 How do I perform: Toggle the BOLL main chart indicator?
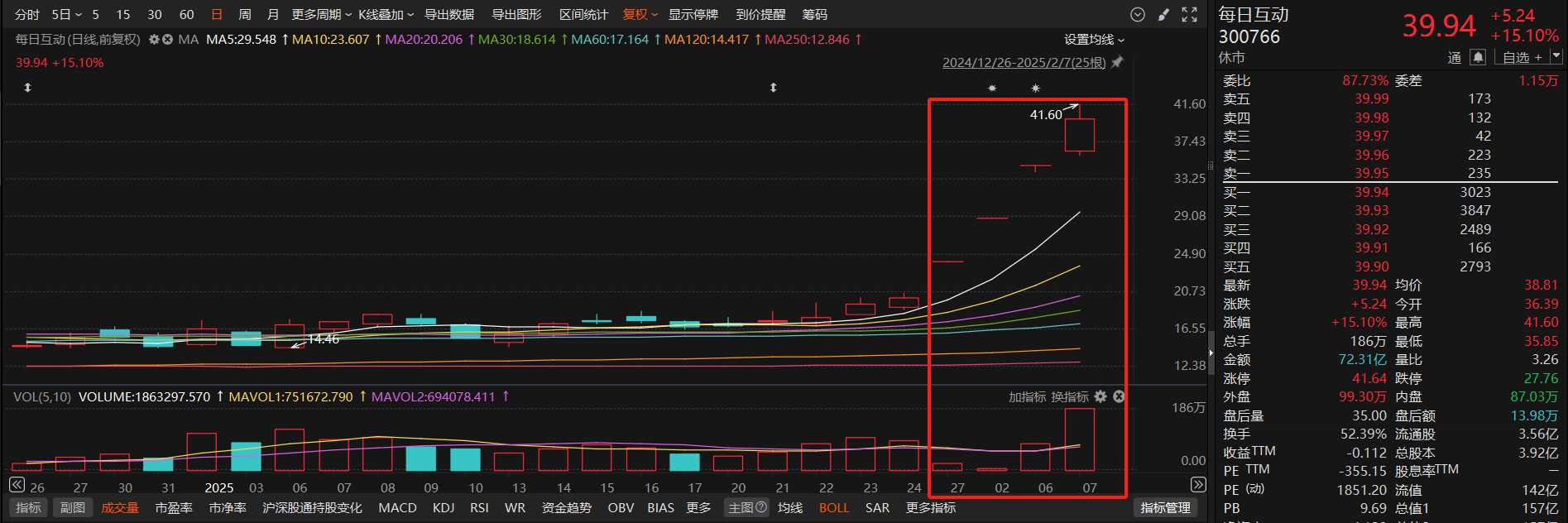pos(833,507)
